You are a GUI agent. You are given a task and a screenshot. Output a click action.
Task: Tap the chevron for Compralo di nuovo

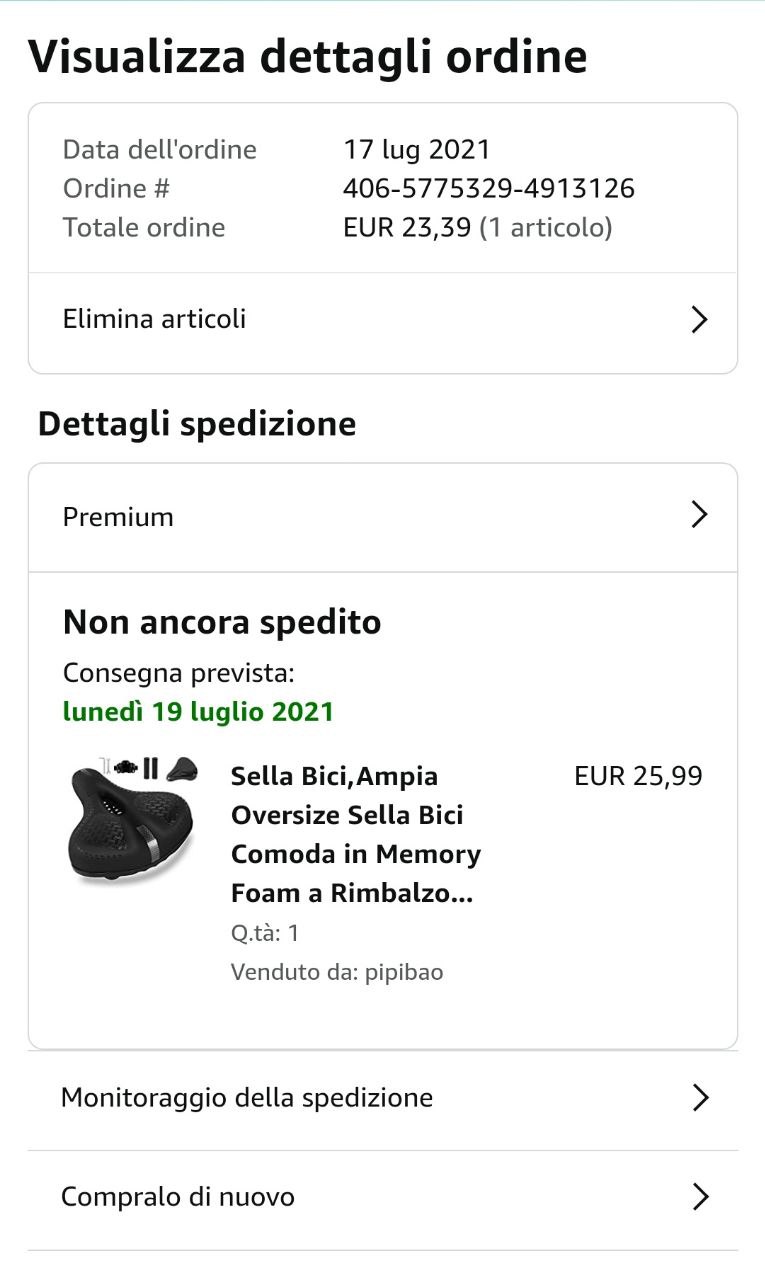tap(700, 1197)
